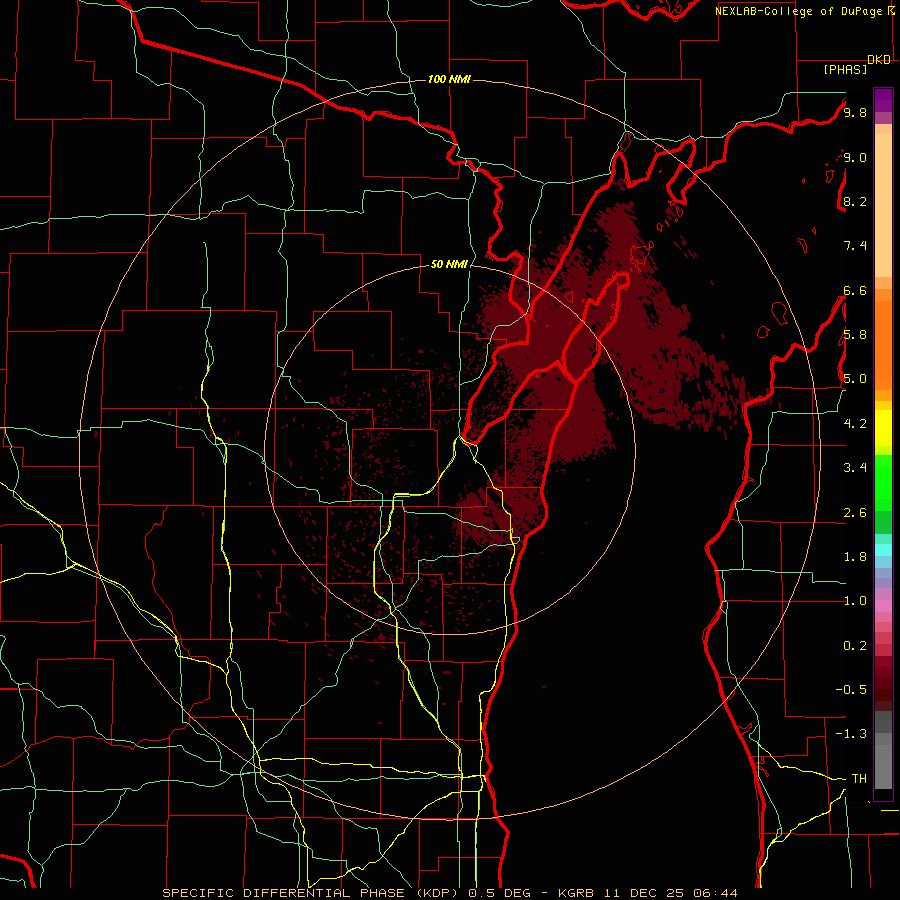900x900 pixels.
Task: Click the -0.5 scale value
Action: coord(851,689)
